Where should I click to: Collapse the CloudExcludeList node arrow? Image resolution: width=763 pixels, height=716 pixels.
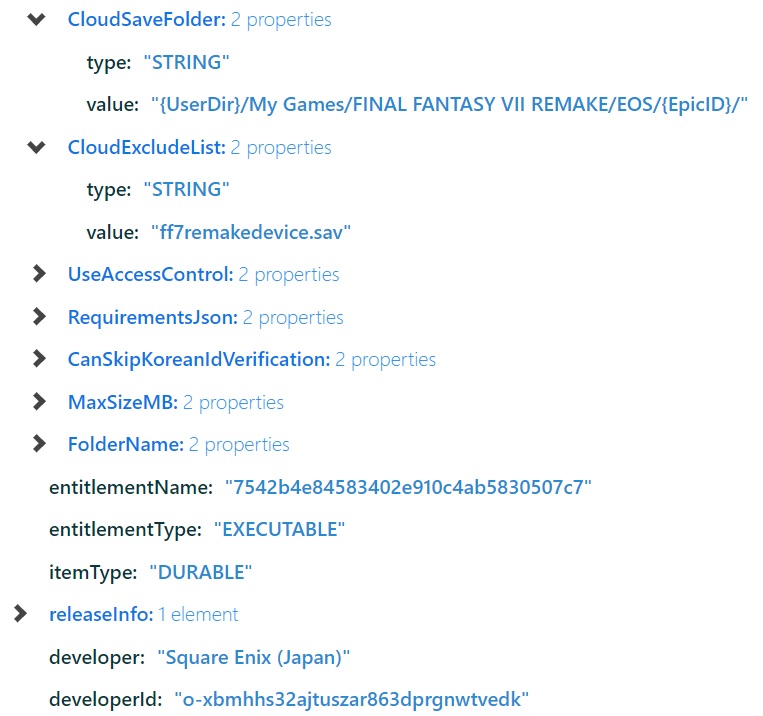pos(37,147)
